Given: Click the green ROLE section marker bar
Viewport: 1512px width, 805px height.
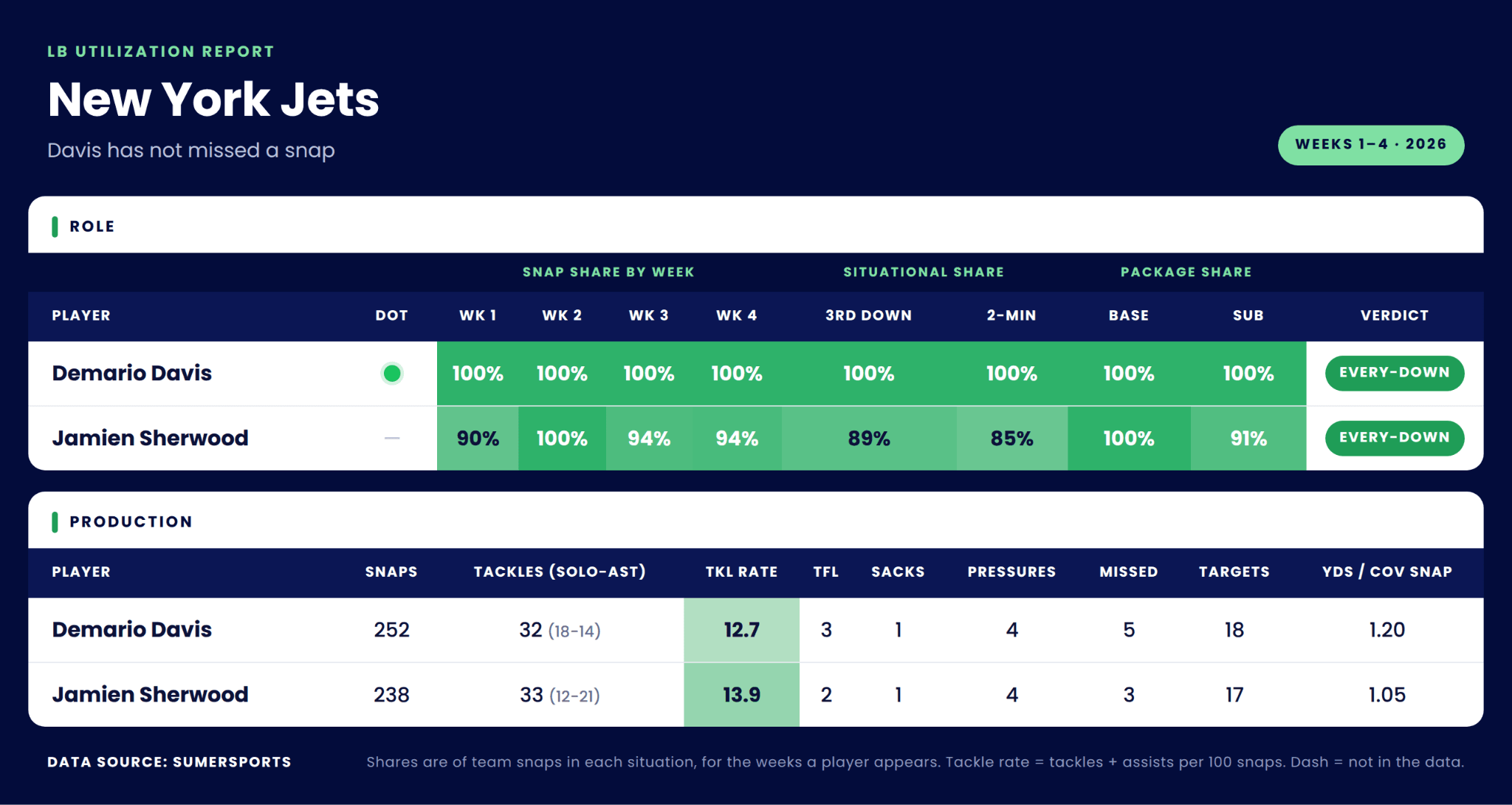Looking at the screenshot, I should coord(55,227).
